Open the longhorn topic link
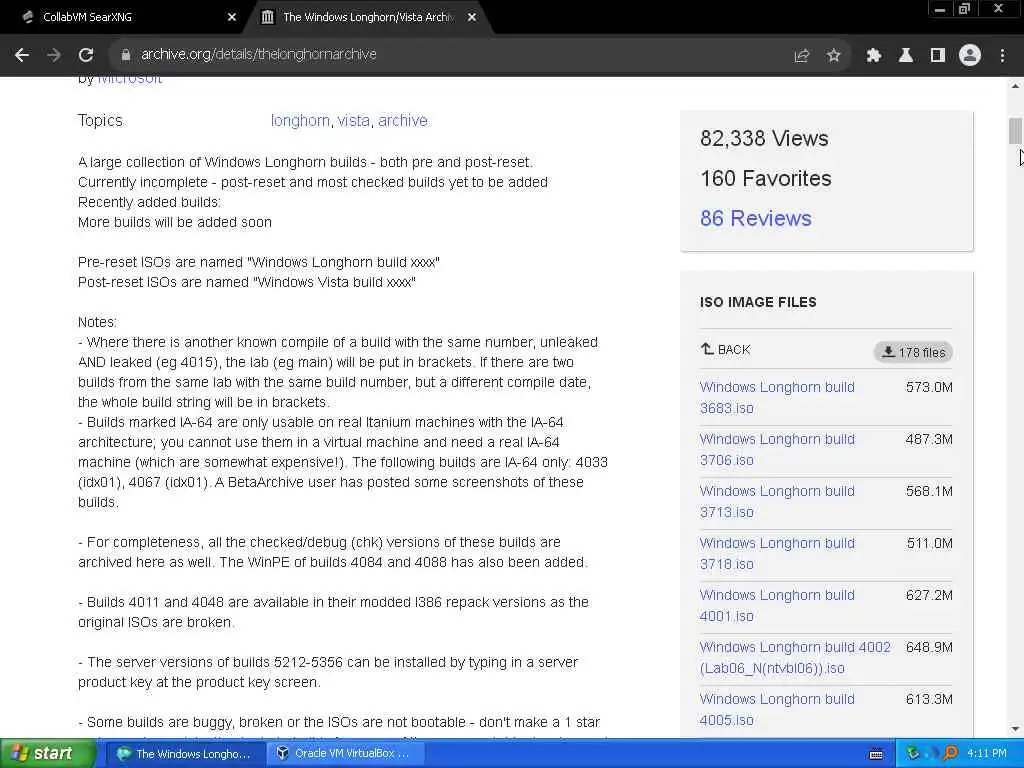The width and height of the screenshot is (1024, 768). [300, 121]
